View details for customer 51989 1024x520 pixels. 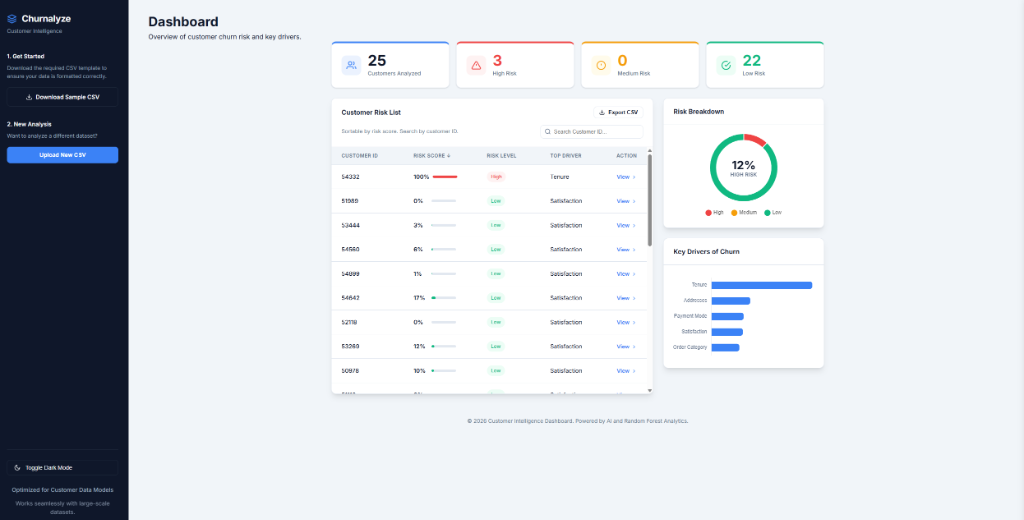(626, 201)
